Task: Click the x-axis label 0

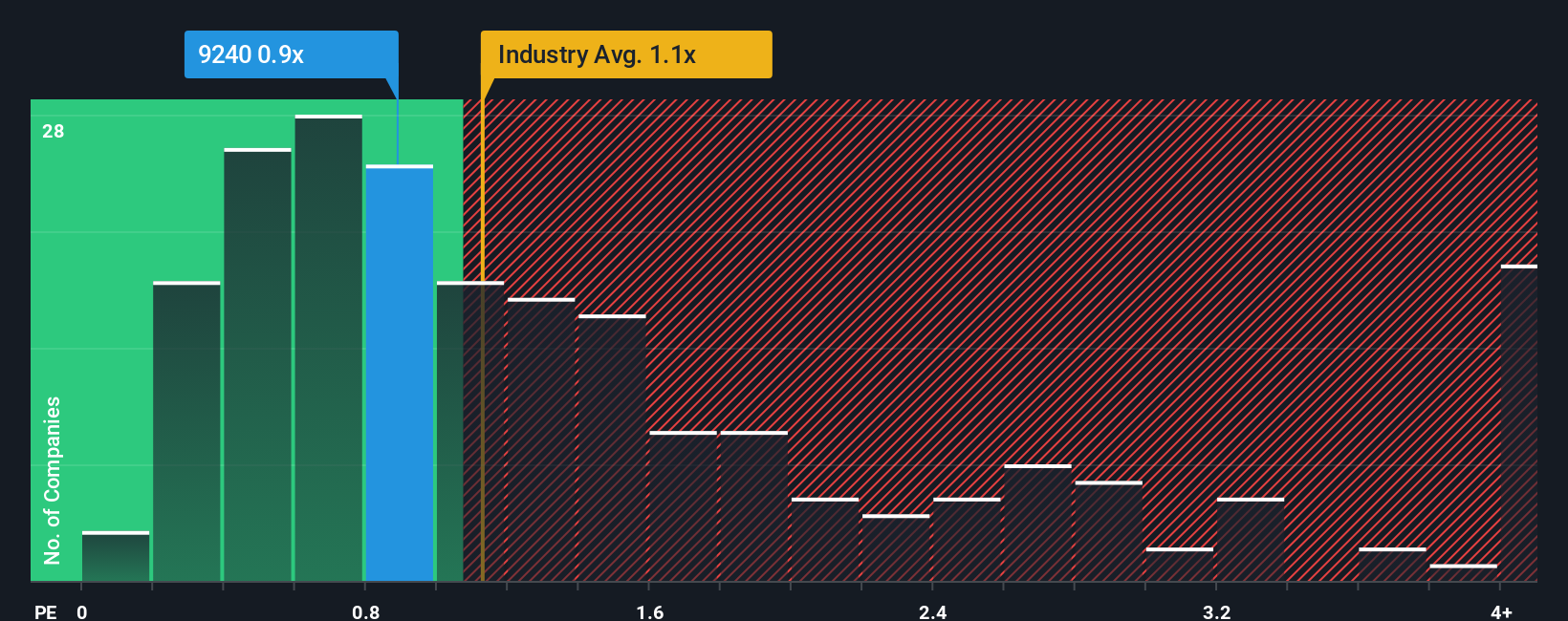Action: [82, 611]
